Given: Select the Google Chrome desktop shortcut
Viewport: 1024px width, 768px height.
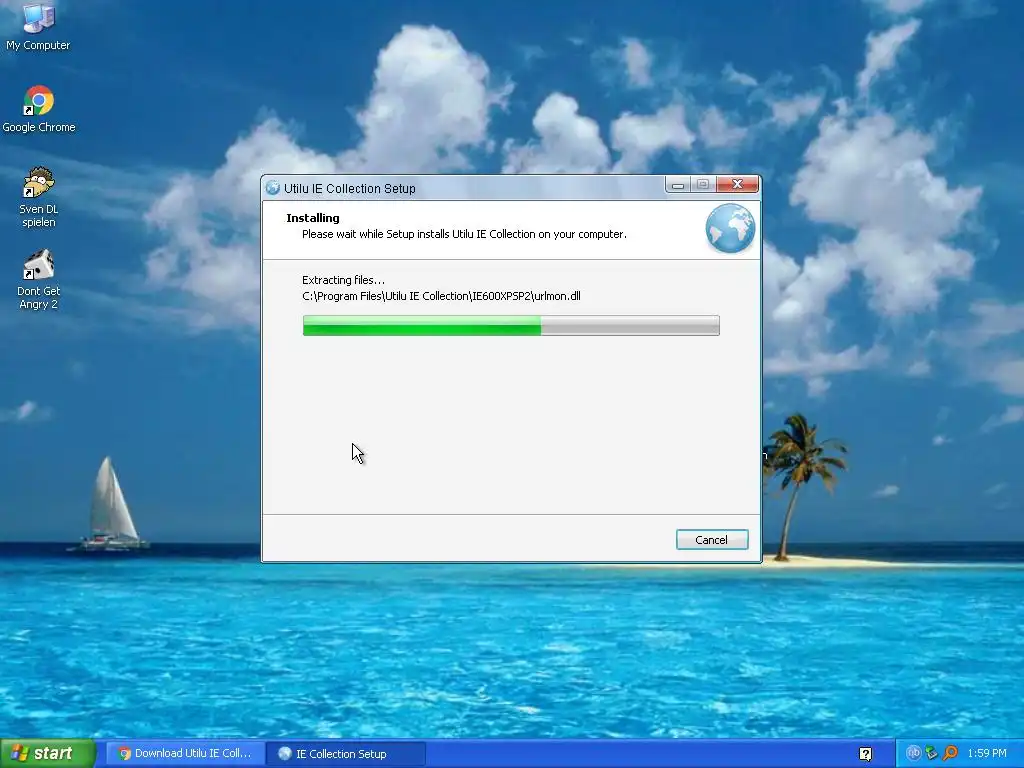Looking at the screenshot, I should point(39,109).
